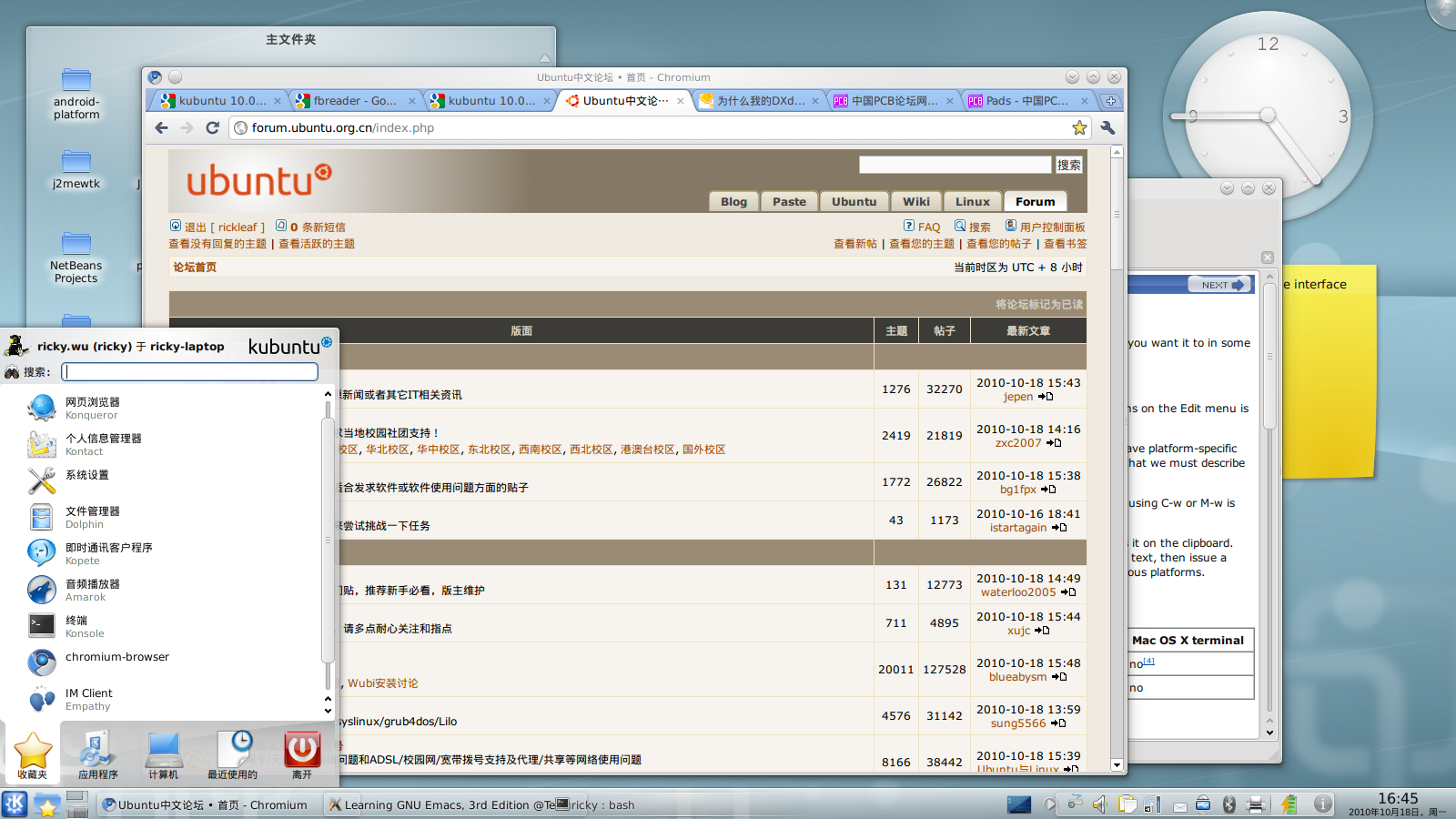Open the KDE Kickoff launcher button
The image size is (1456, 819).
pyautogui.click(x=15, y=804)
